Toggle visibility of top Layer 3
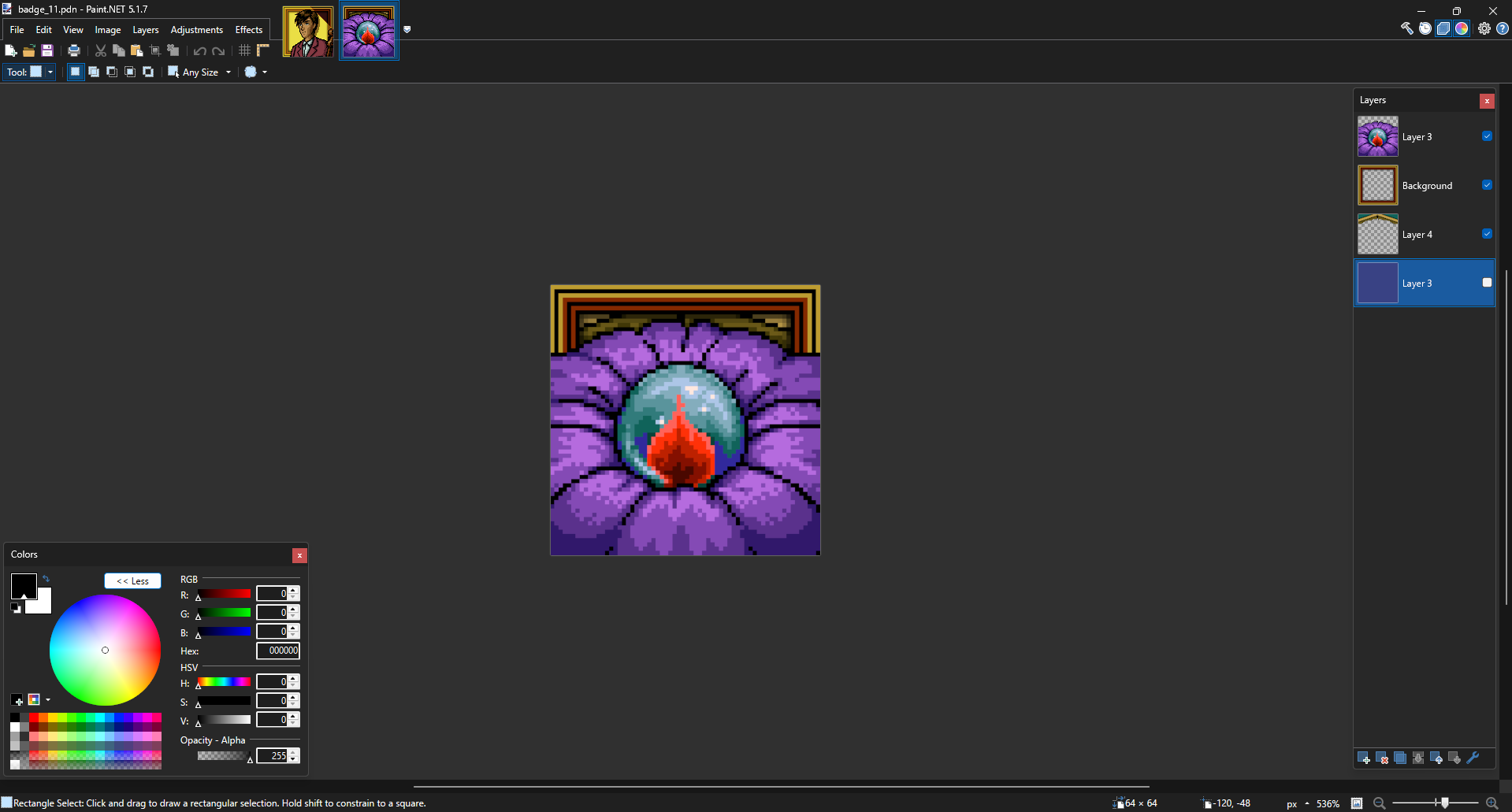 tap(1487, 136)
